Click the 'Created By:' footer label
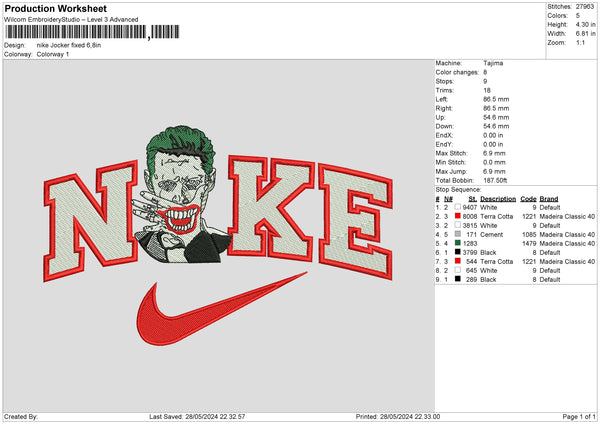Screen dimensions: 600x424 pos(21,416)
